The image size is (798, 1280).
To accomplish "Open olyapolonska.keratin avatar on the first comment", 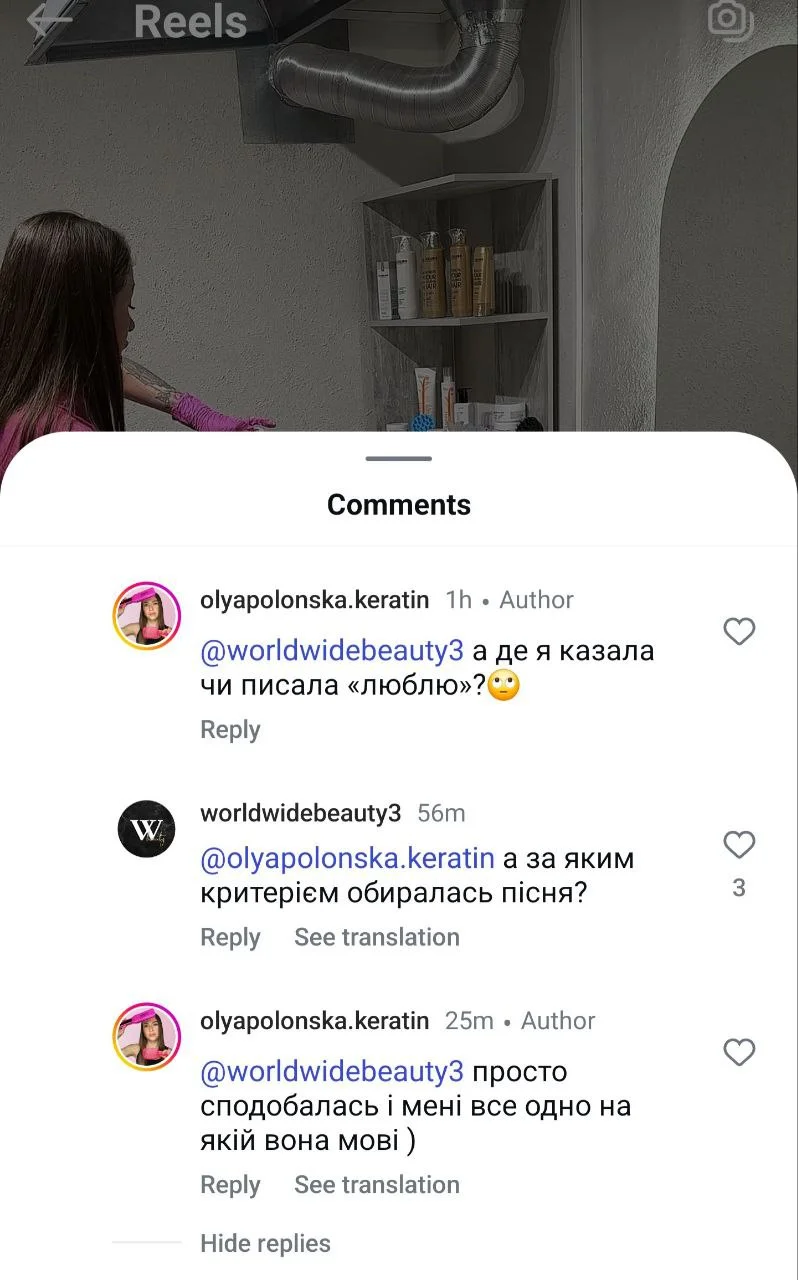I will [x=146, y=616].
